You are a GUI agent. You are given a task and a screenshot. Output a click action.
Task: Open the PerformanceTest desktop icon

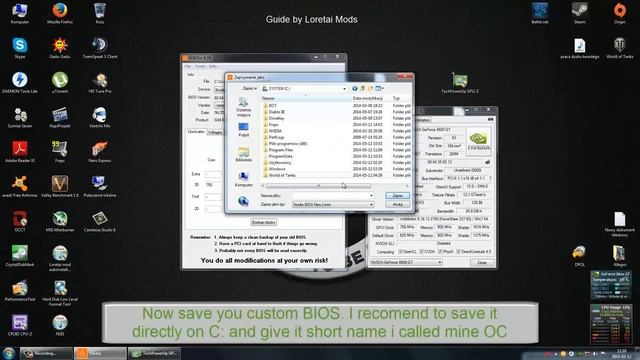20,291
